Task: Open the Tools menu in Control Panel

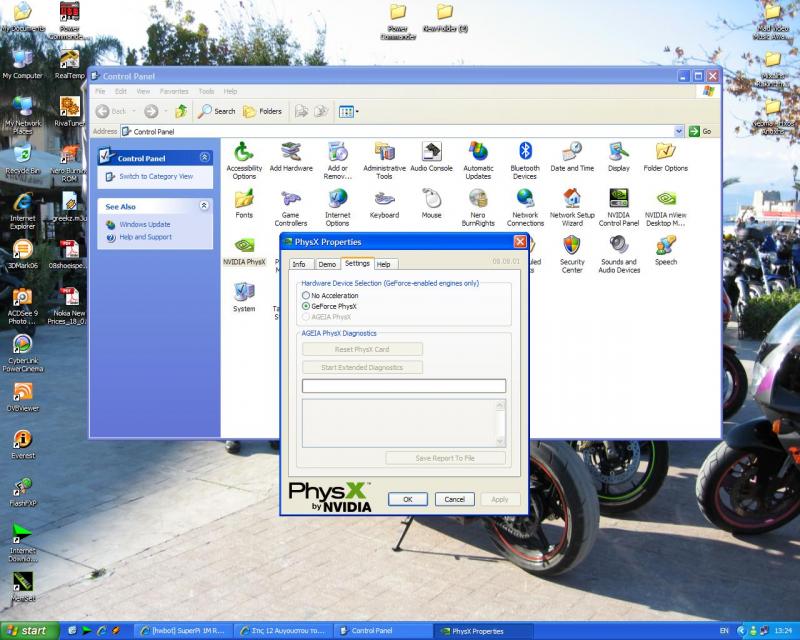Action: click(x=206, y=91)
